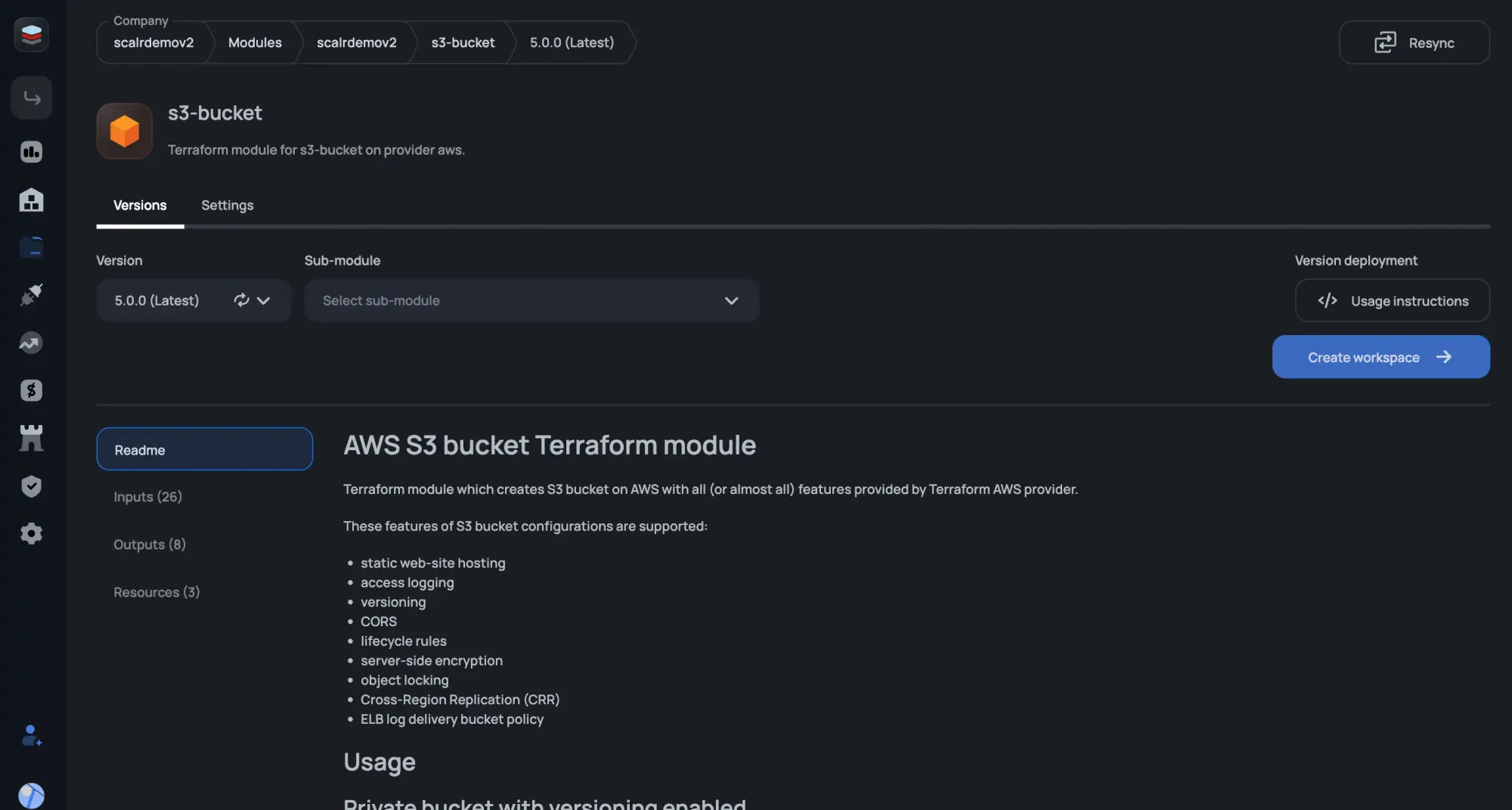Screen dimensions: 1512x810
Task: Open the shield checkmark icon in sidebar
Action: tap(31, 486)
